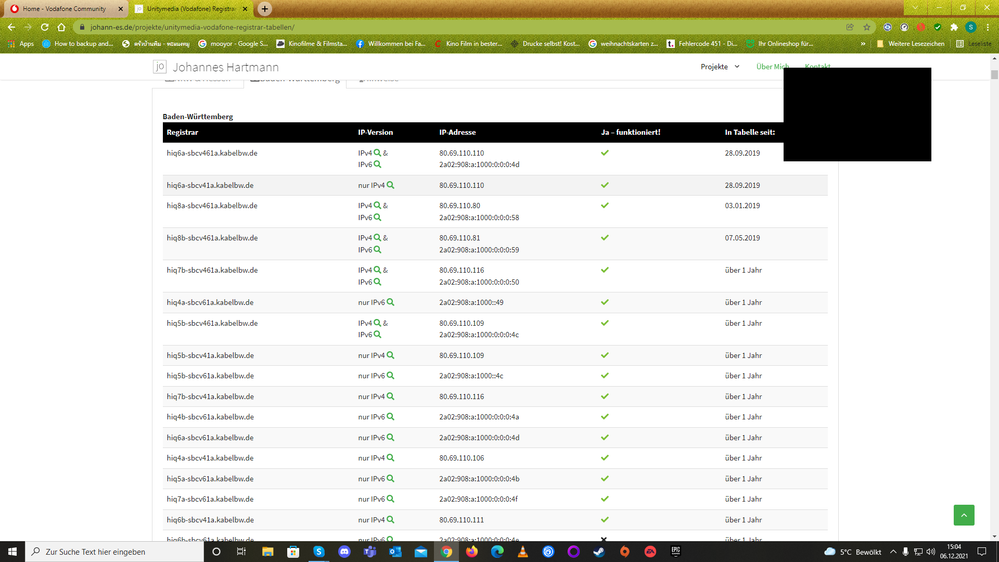Click IP address 80.69.110.111

click(x=461, y=520)
